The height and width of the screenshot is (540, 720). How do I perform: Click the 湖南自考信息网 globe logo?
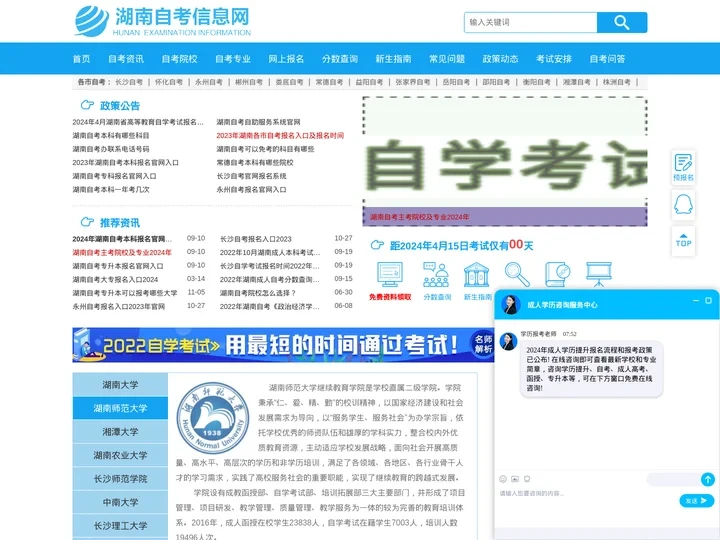(x=91, y=21)
